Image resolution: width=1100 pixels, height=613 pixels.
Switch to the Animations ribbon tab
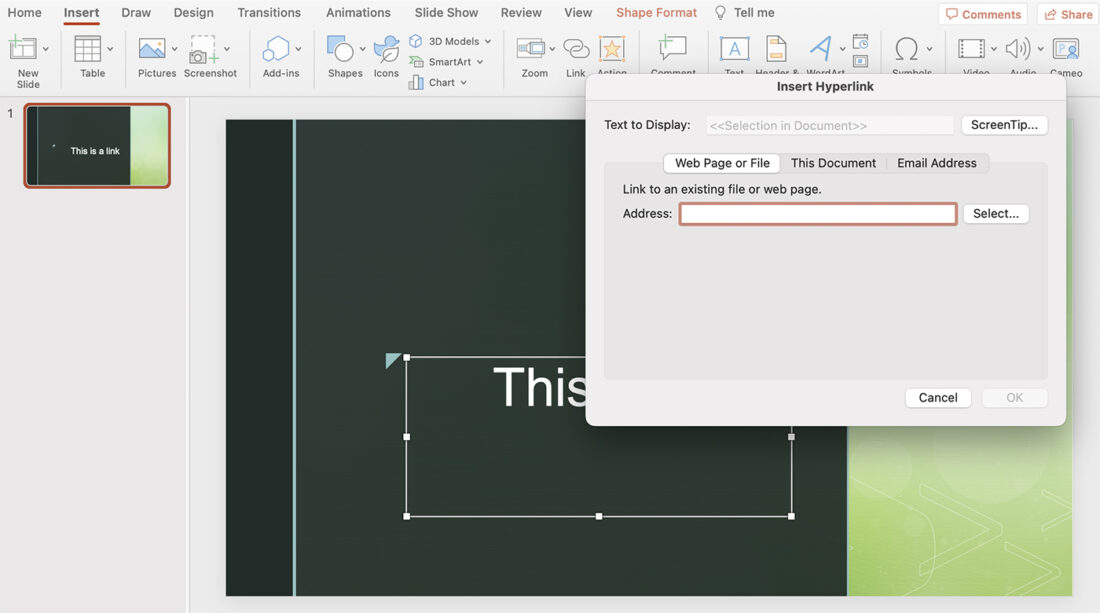358,12
